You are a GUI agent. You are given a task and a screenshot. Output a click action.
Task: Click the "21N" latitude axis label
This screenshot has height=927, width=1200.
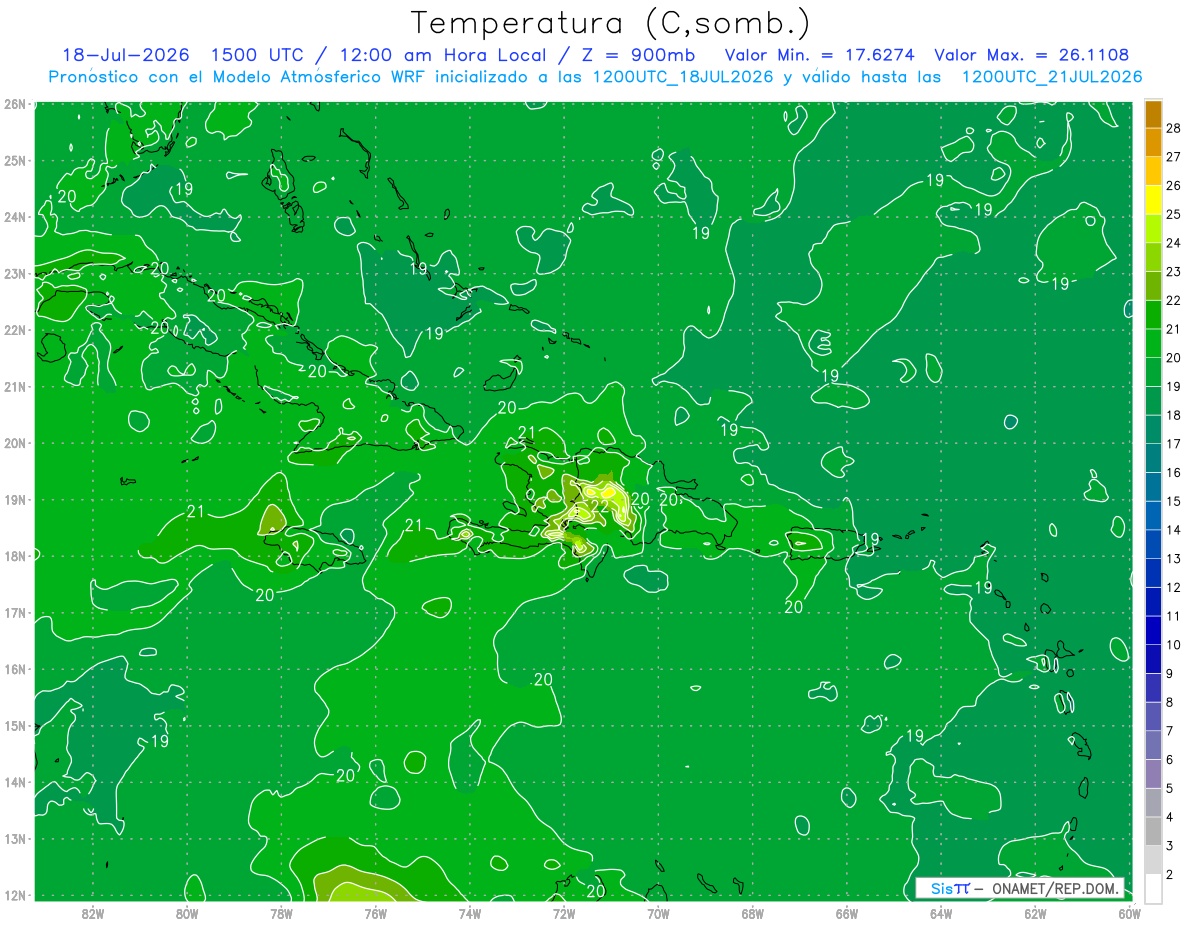pyautogui.click(x=14, y=387)
